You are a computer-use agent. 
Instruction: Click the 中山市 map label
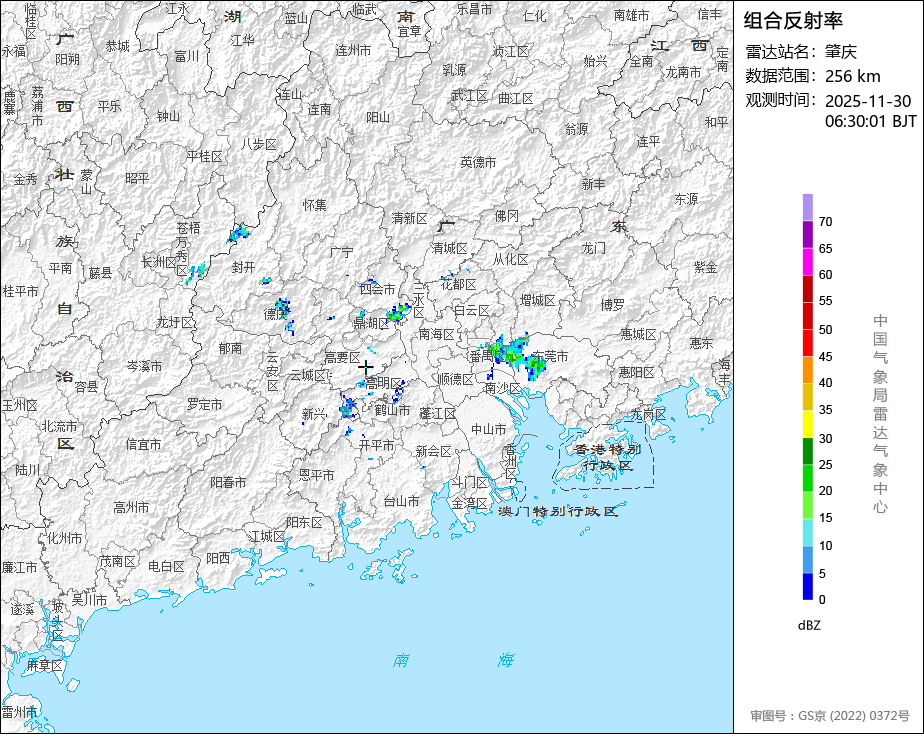click(x=489, y=429)
